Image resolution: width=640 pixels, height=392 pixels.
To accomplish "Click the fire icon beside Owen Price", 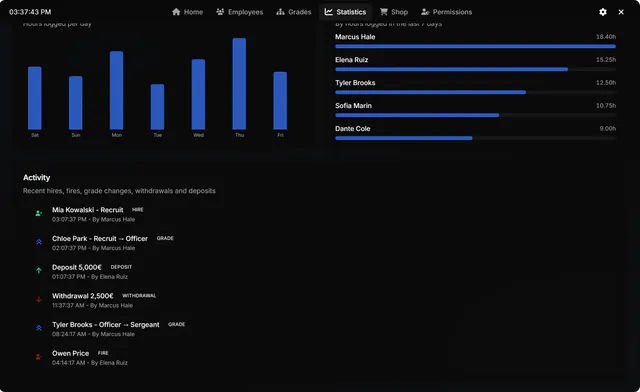I will tap(38, 356).
